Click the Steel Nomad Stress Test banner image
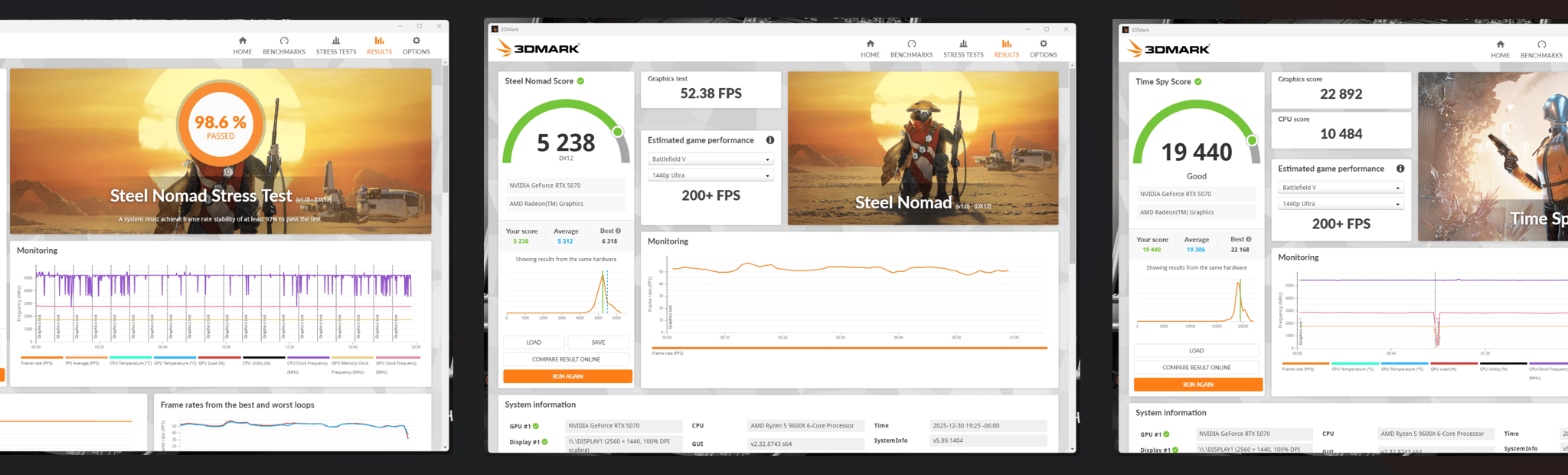Screen dimensions: 1568x475 220,151
